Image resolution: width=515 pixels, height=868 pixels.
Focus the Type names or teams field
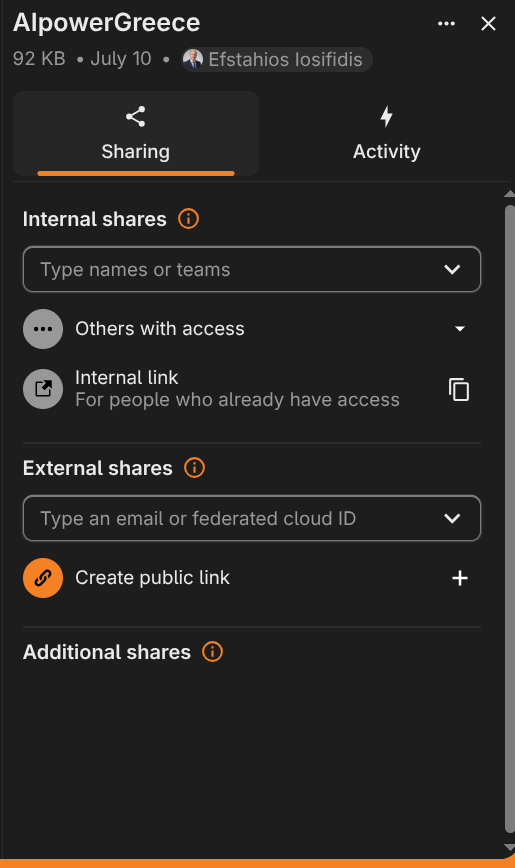(251, 270)
